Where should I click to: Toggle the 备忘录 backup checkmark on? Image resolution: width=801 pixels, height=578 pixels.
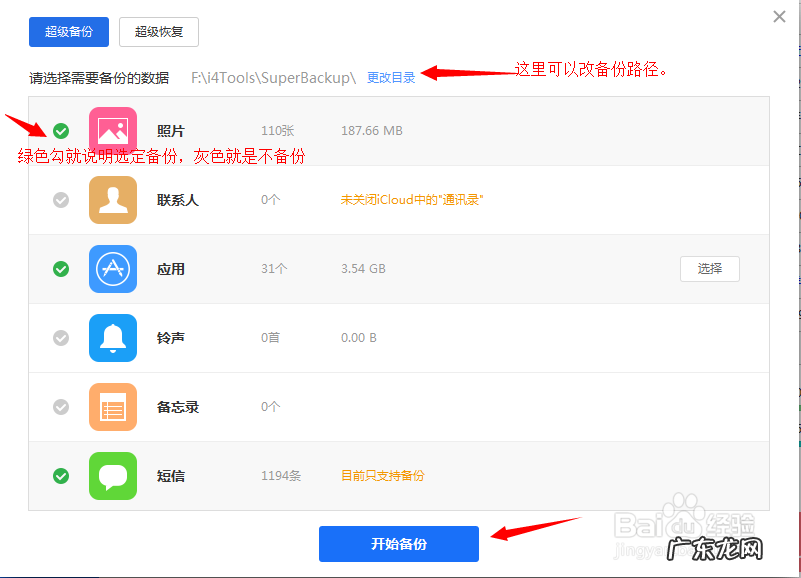[60, 407]
